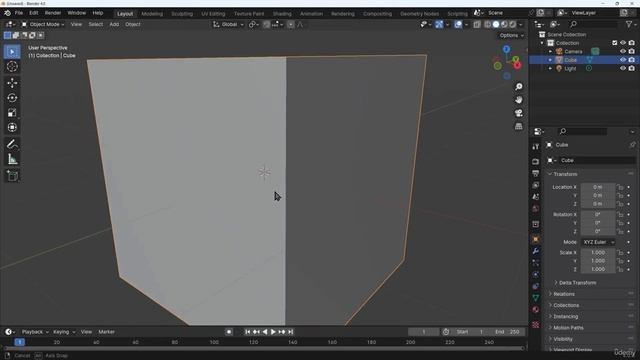Image resolution: width=640 pixels, height=360 pixels.
Task: Expand the Light tree item
Action: 550,69
